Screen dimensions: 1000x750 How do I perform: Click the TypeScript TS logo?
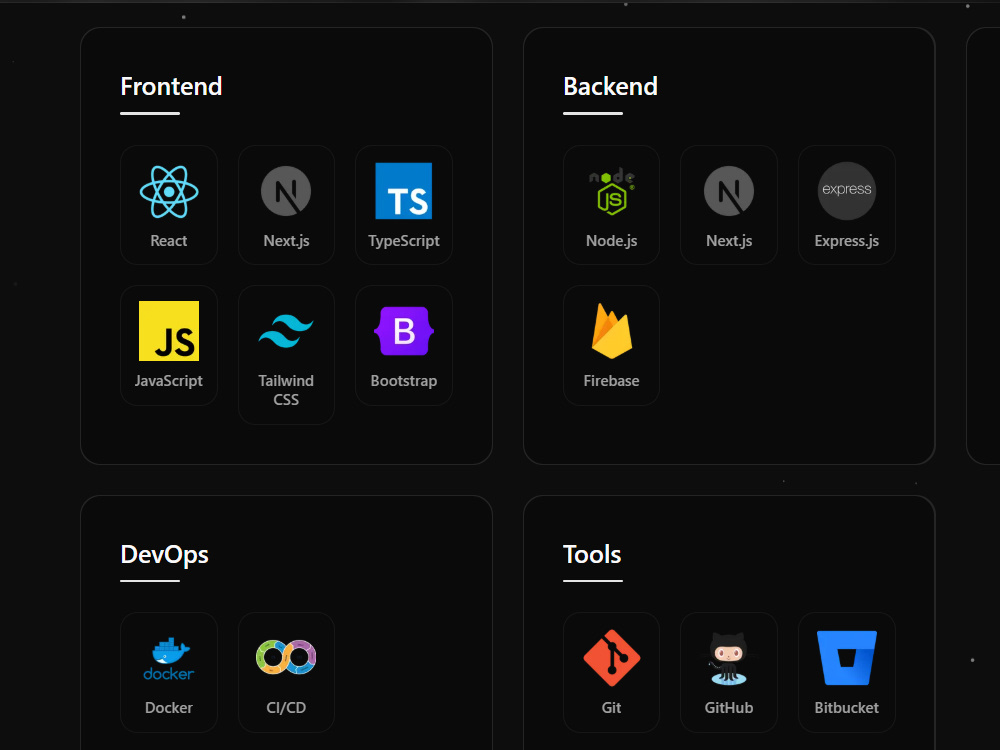tap(404, 191)
